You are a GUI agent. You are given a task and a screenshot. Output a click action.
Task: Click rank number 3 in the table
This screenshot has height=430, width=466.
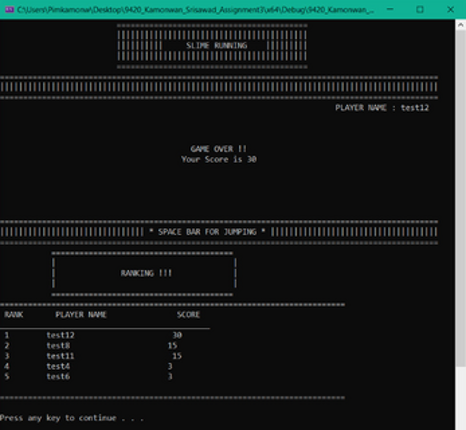tap(7, 356)
